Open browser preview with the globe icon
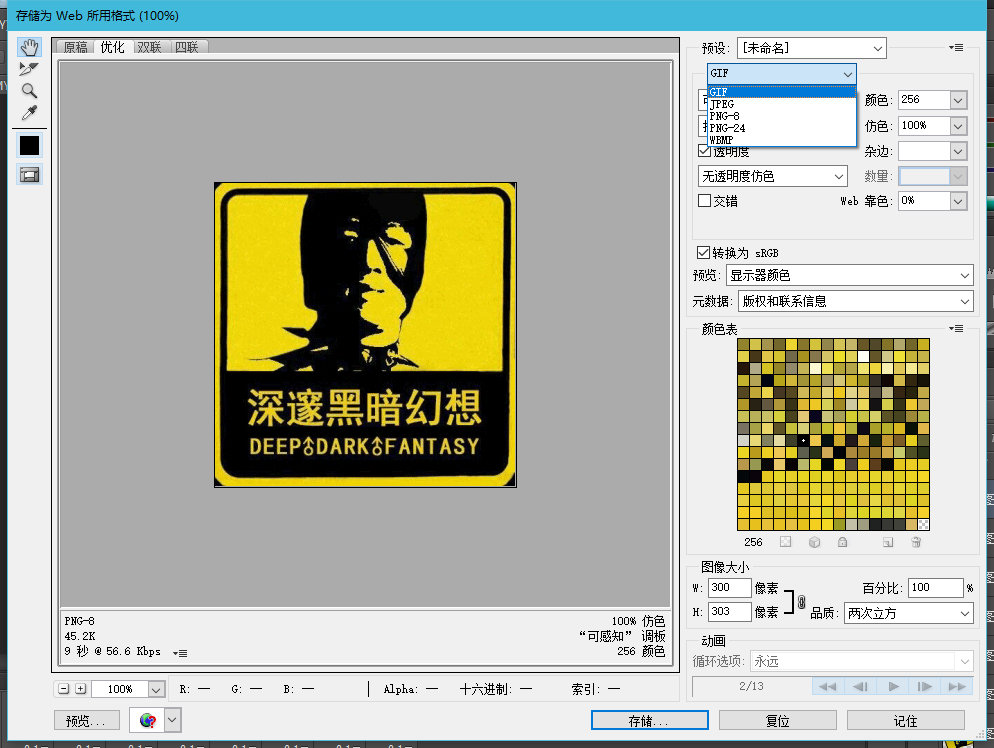Viewport: 994px width, 748px height. (148, 719)
